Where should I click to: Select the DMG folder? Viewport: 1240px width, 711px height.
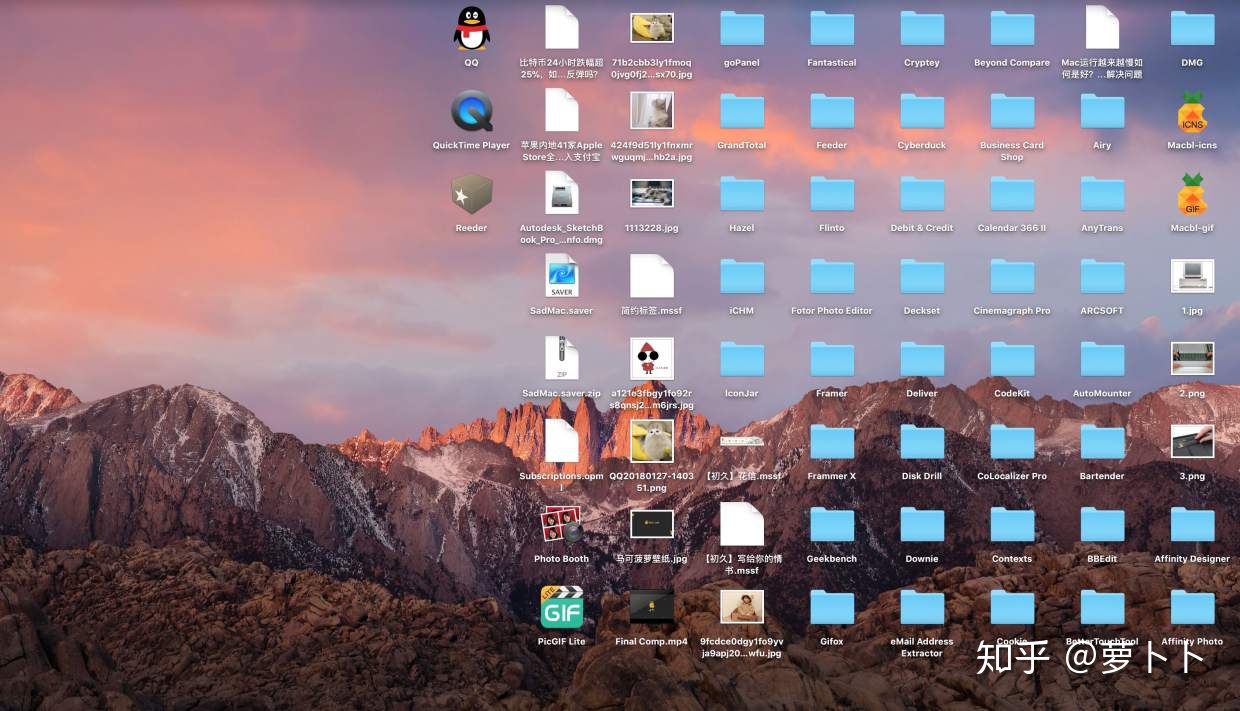pyautogui.click(x=1192, y=29)
